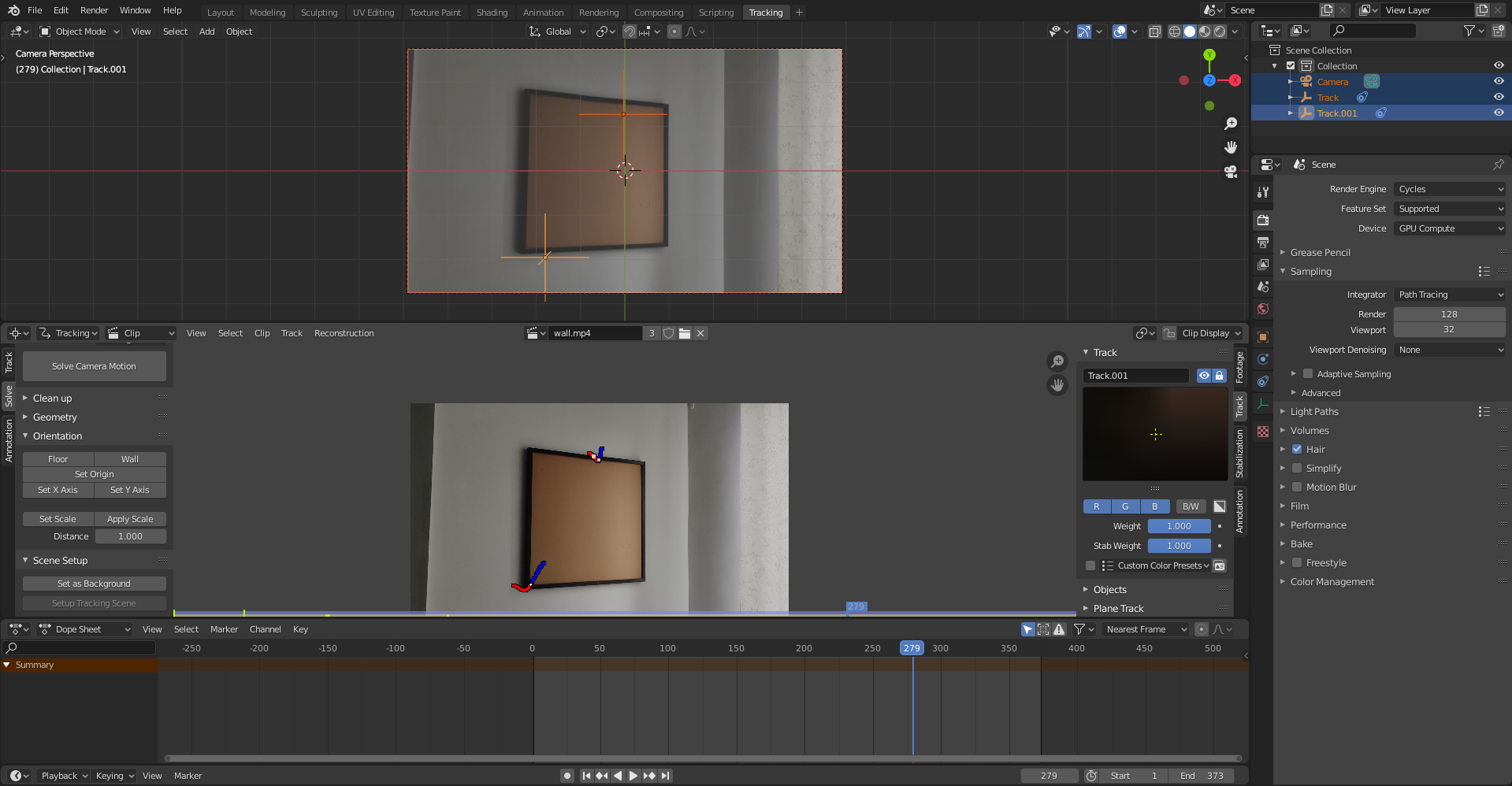Click the camera view icon in viewport

1231,172
